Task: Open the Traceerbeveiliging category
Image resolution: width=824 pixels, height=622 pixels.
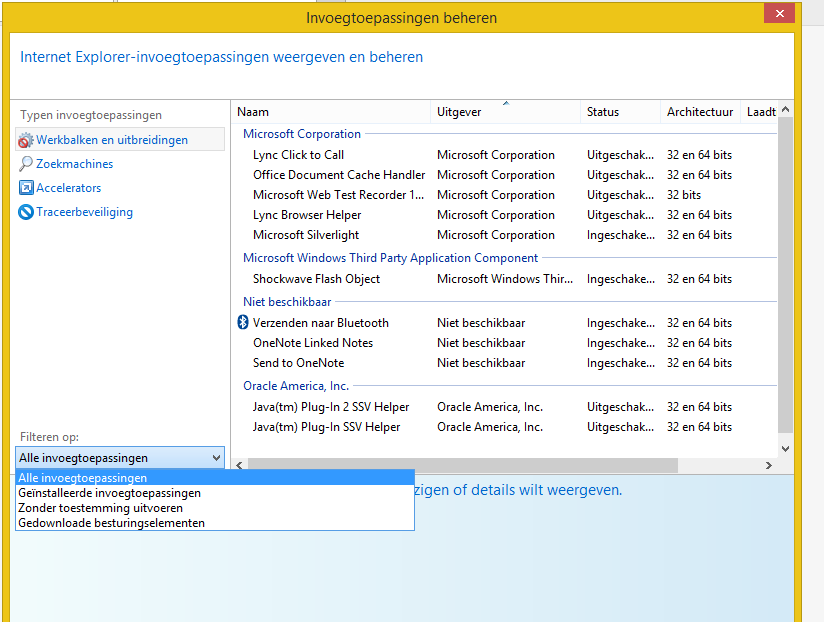Action: [84, 212]
